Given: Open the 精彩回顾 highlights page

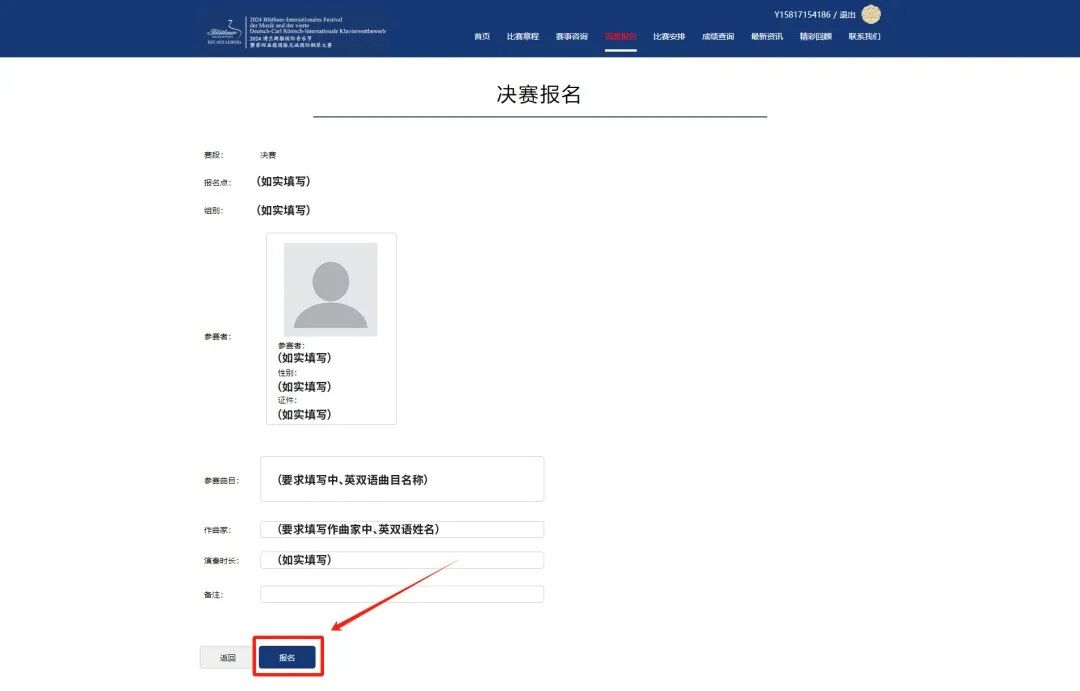Looking at the screenshot, I should 816,36.
